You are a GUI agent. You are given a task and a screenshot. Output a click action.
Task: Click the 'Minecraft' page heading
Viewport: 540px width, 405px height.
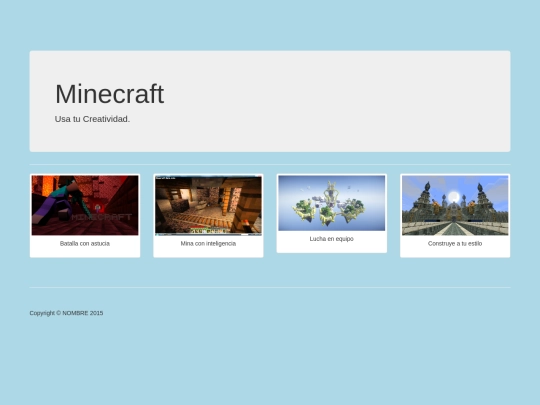[110, 94]
